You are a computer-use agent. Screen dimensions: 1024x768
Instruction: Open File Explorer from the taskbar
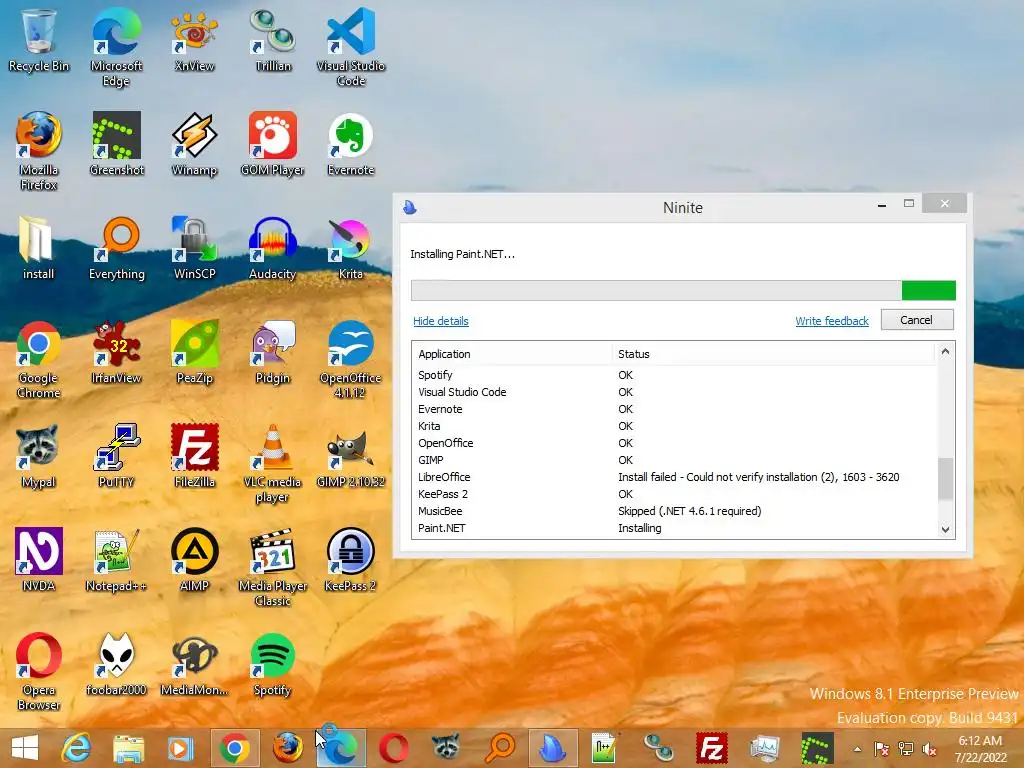tap(129, 748)
